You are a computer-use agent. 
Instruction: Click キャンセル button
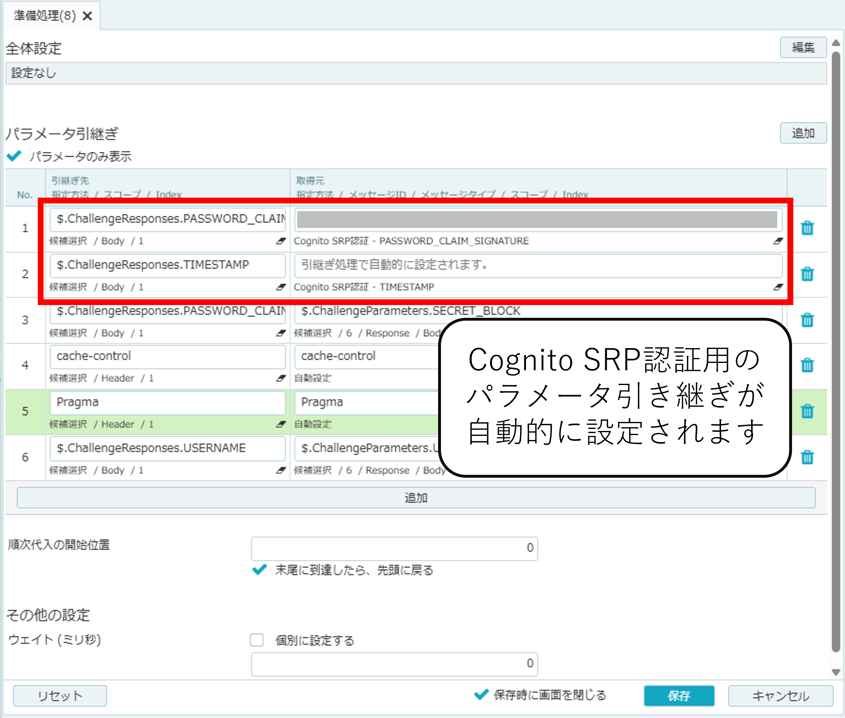(780, 696)
